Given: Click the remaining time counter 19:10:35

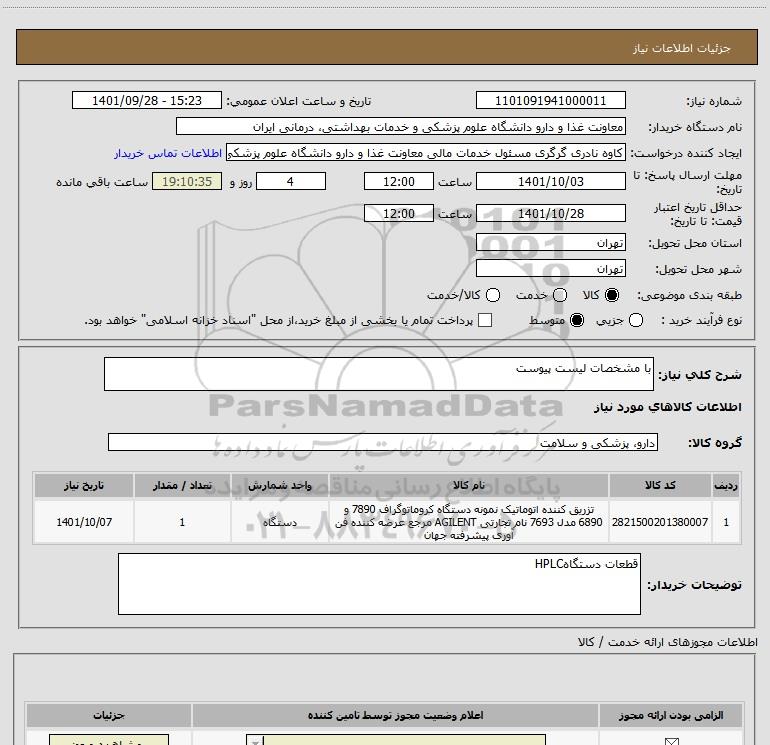Looking at the screenshot, I should click(187, 181).
